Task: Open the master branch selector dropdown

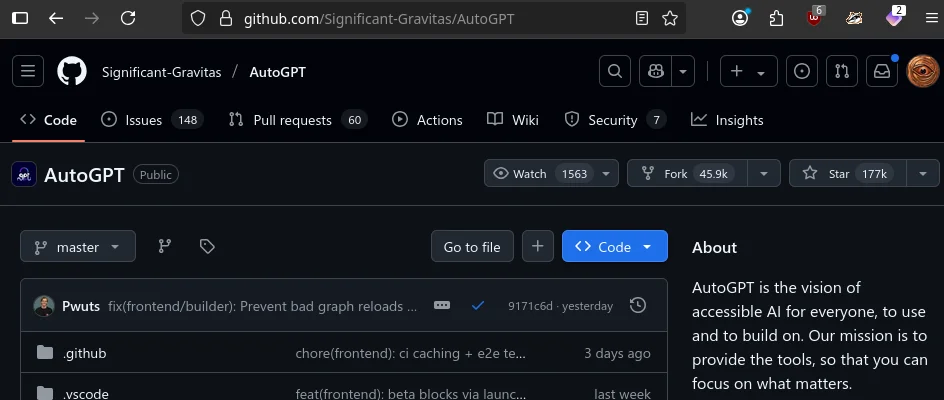Action: point(78,246)
